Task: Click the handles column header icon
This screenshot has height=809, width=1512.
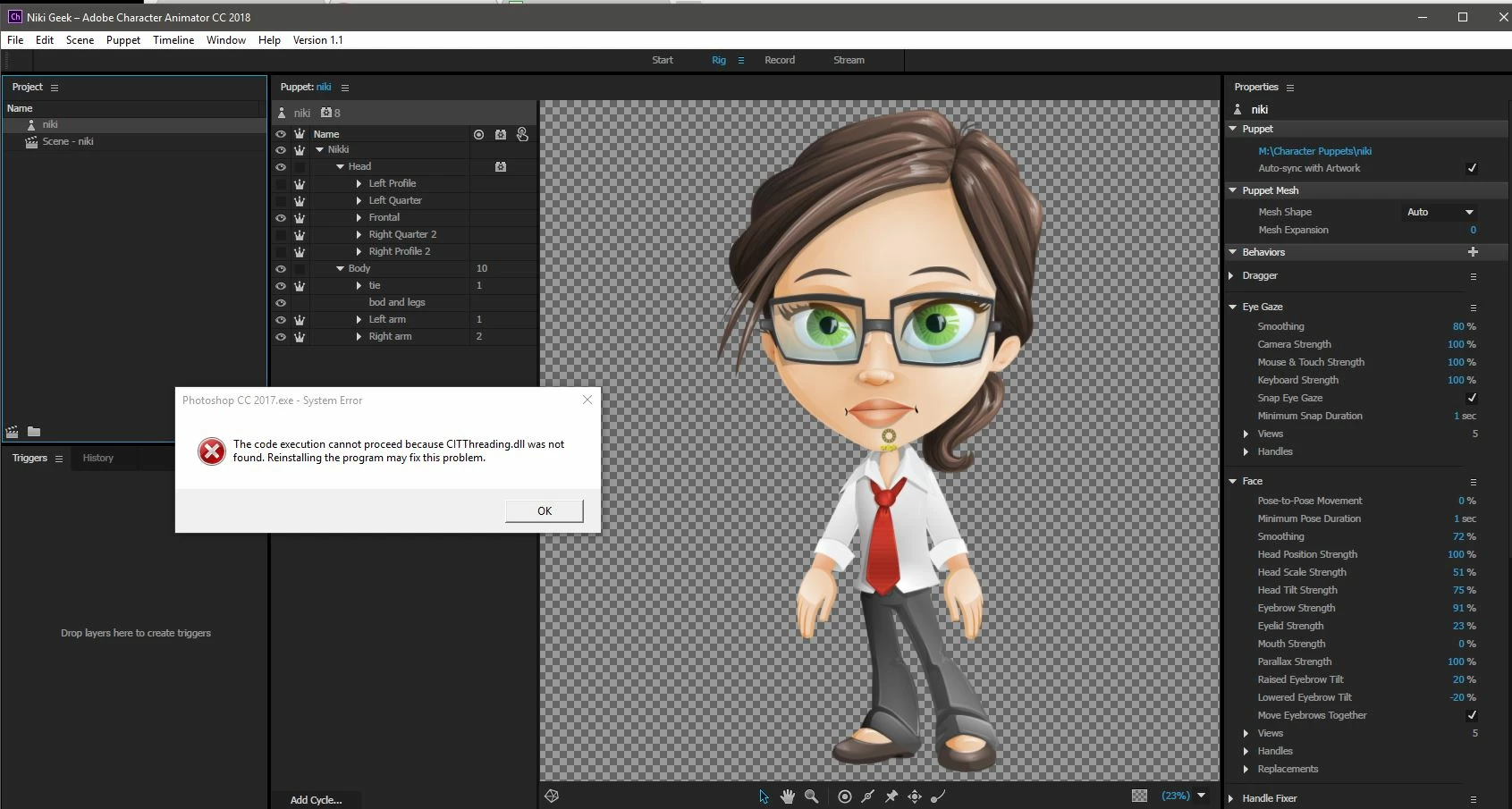Action: click(x=478, y=134)
